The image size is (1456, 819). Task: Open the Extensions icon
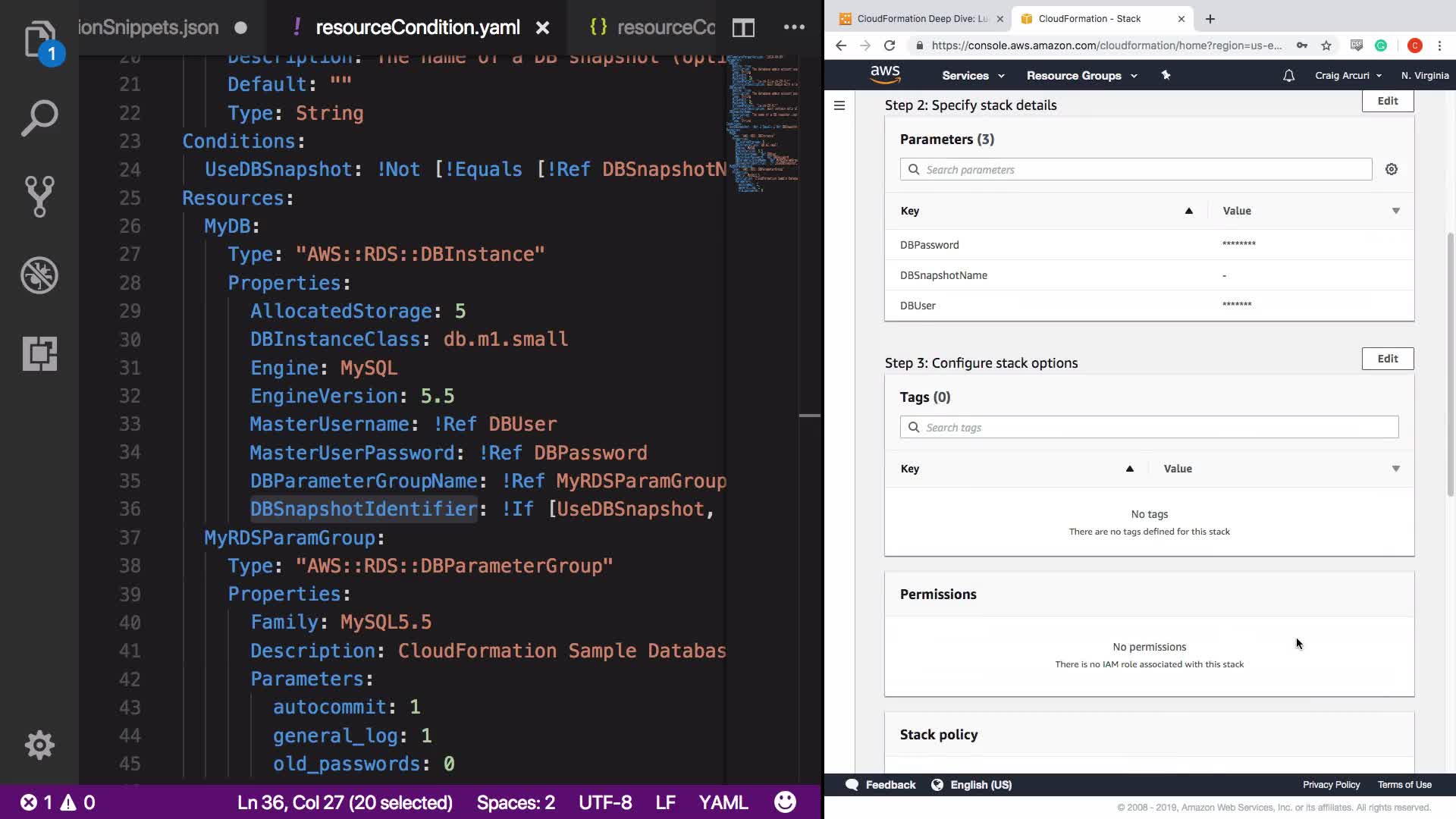39,353
